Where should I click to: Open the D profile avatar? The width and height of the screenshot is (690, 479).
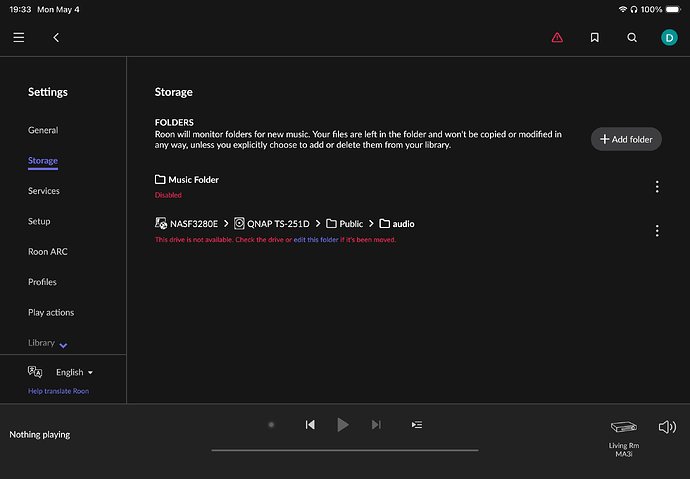coord(669,37)
